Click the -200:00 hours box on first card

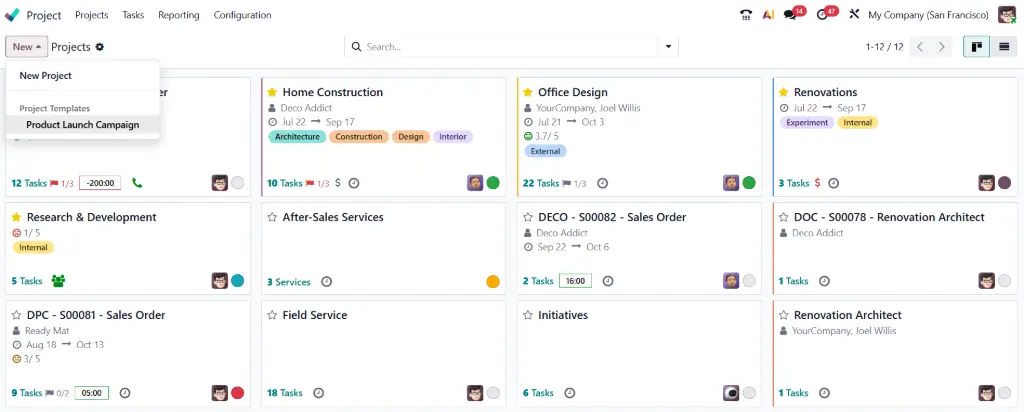[x=100, y=183]
